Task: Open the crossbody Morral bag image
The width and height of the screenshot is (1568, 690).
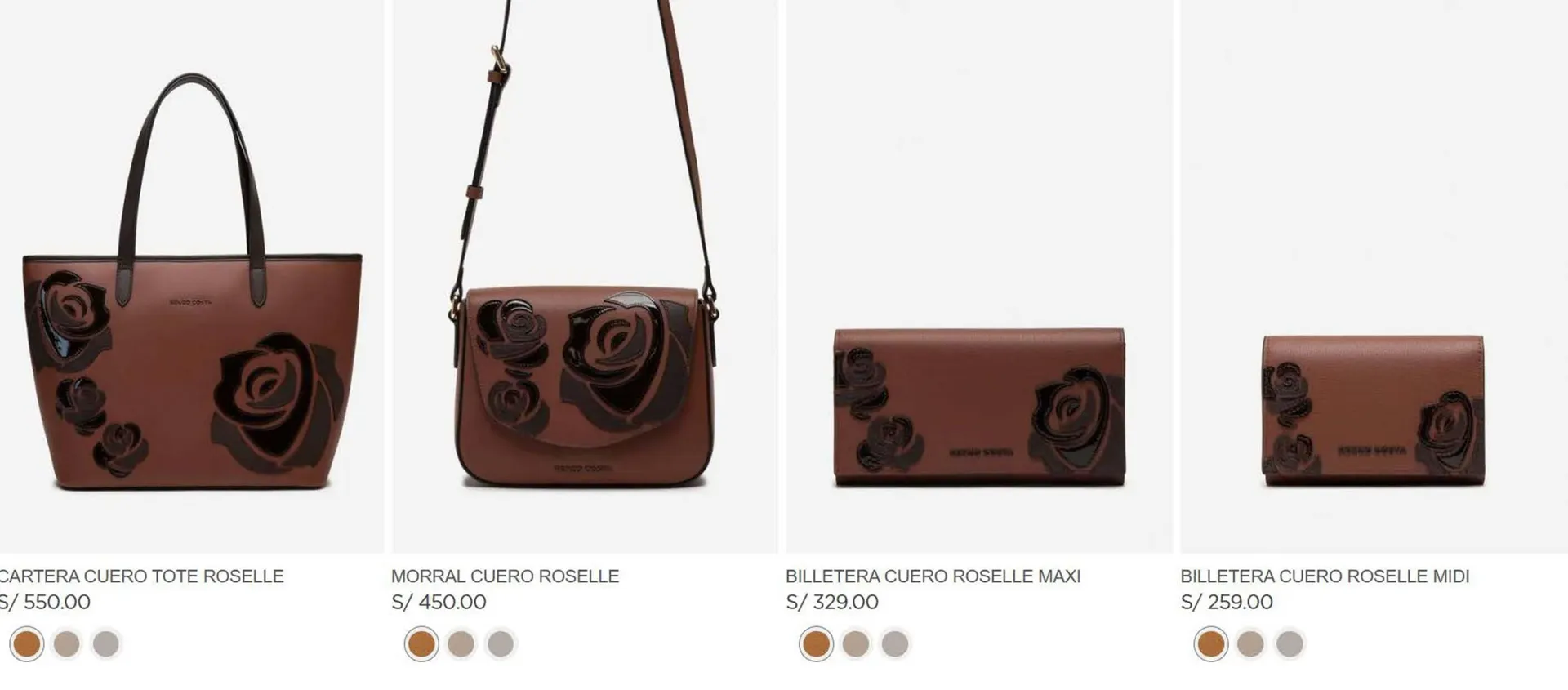Action: coord(585,277)
